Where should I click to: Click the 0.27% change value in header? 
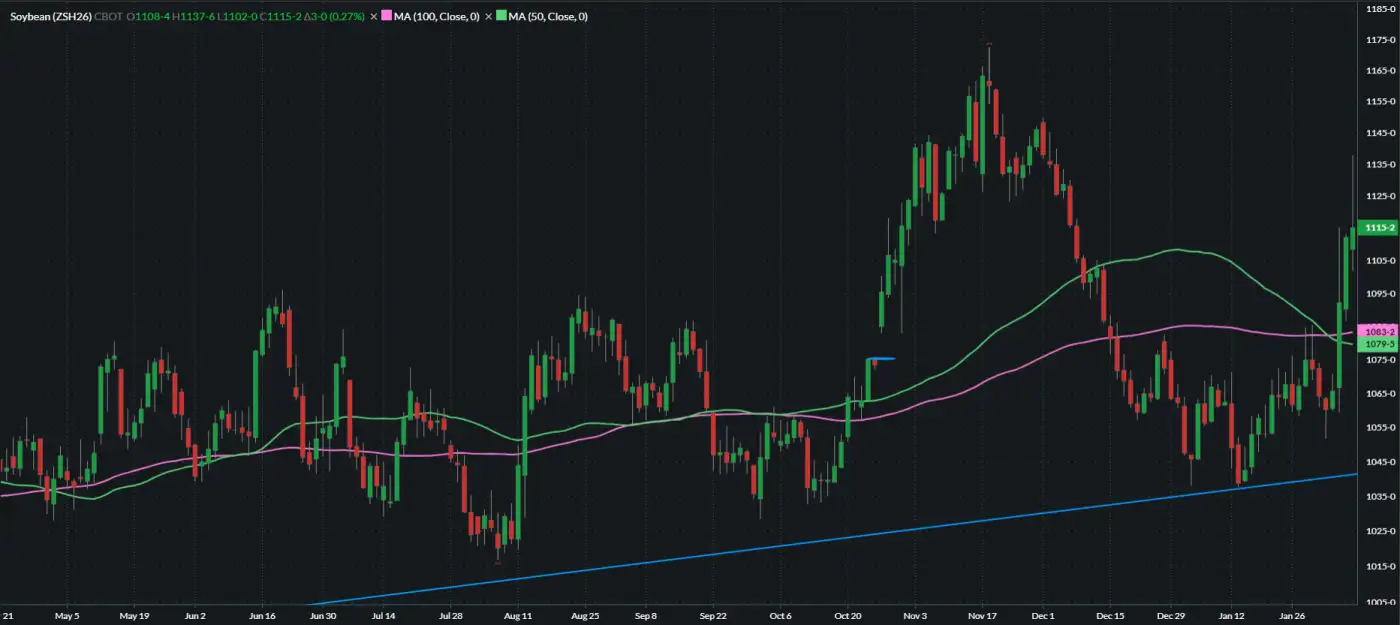point(347,17)
